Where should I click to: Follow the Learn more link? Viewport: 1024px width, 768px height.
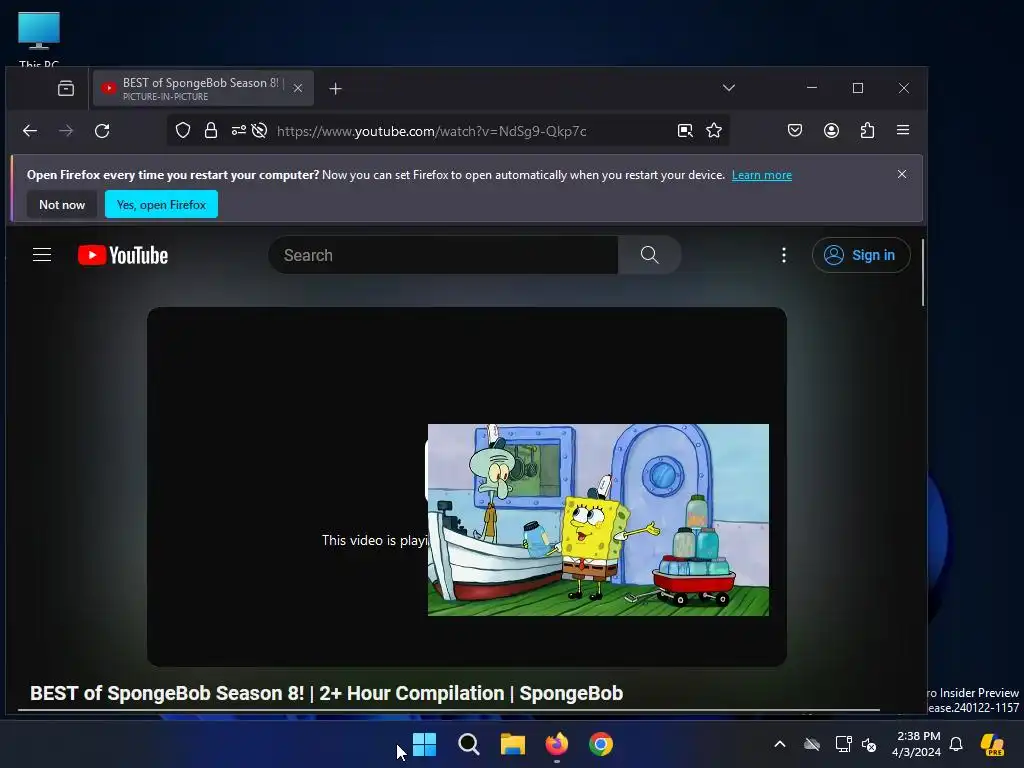(761, 175)
